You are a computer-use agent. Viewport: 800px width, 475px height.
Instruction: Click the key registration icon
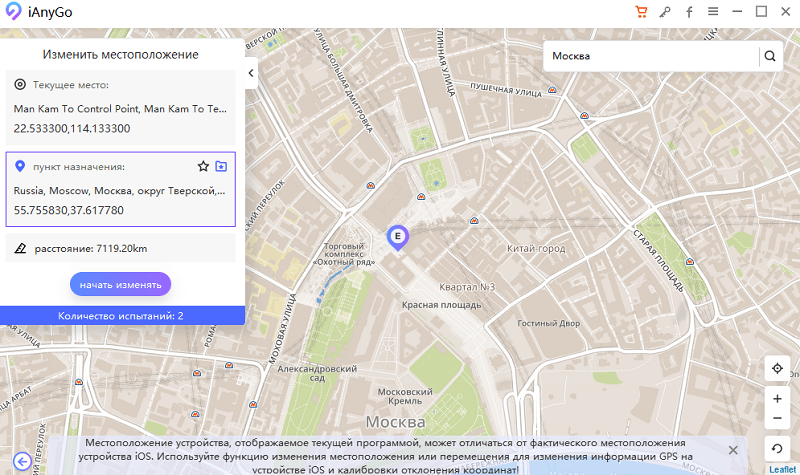pyautogui.click(x=665, y=12)
